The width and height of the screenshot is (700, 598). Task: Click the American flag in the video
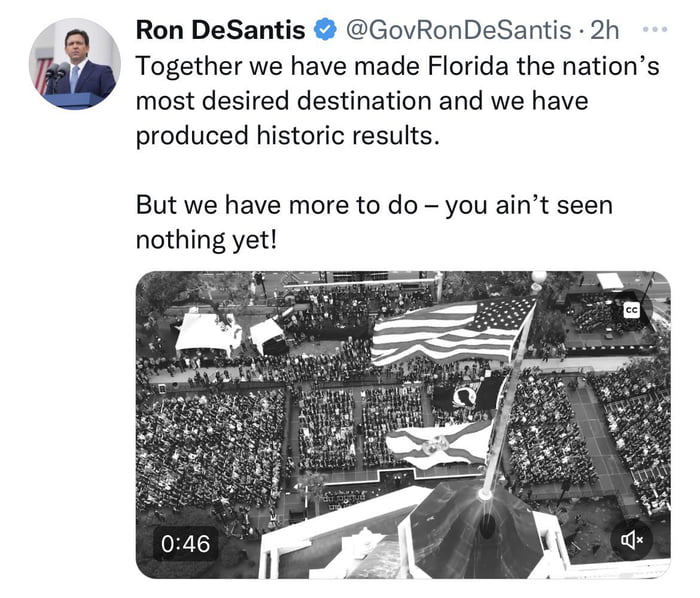click(x=451, y=331)
